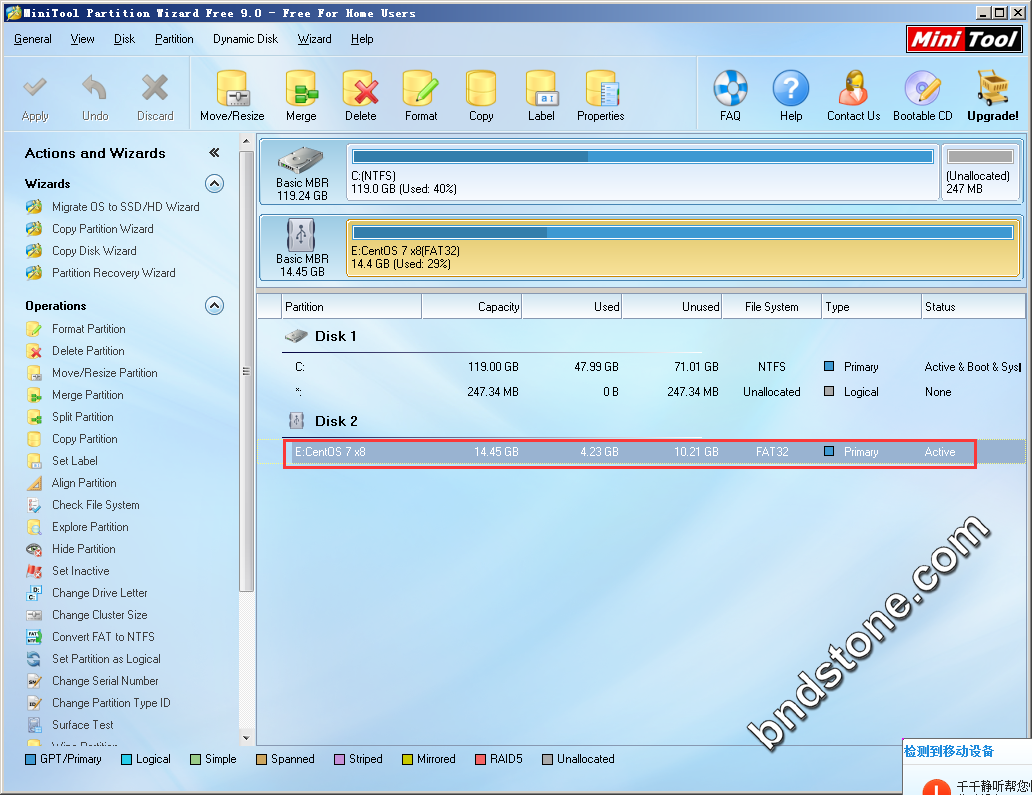Select the Move/Resize toolbar icon
1032x795 pixels.
coord(232,88)
